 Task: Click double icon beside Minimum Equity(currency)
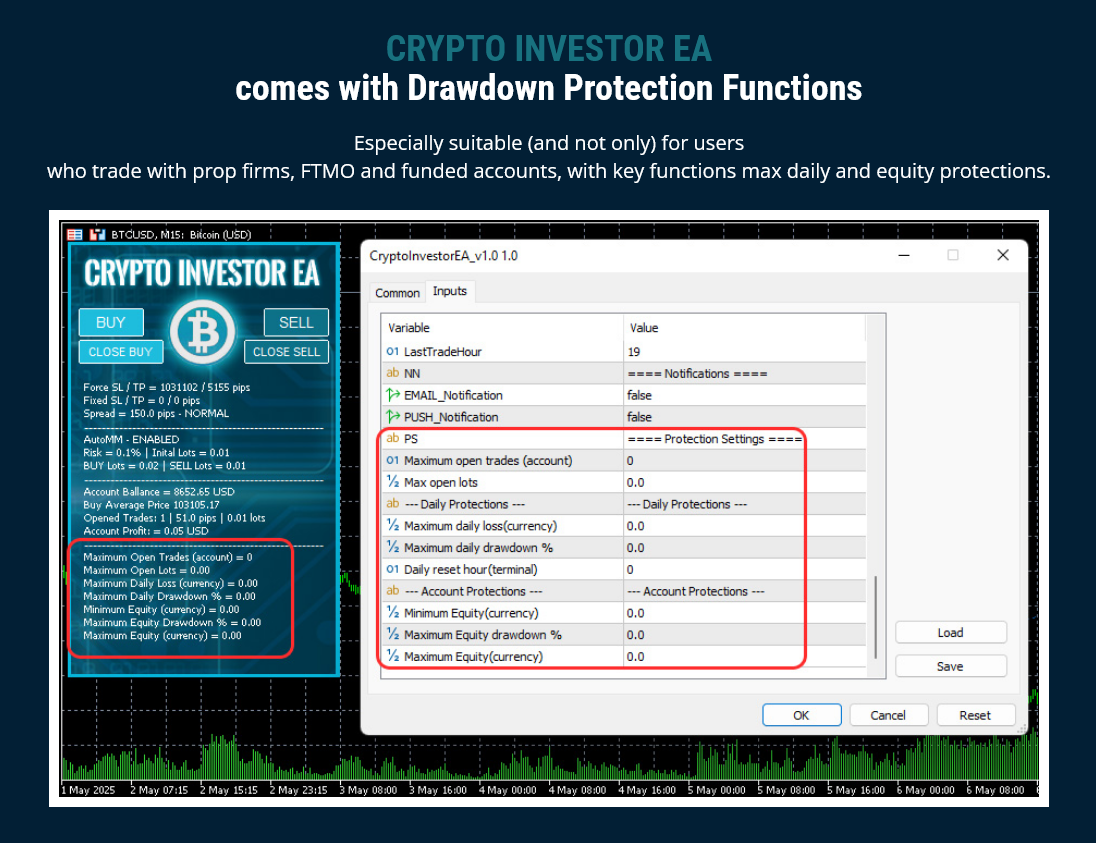[x=393, y=612]
